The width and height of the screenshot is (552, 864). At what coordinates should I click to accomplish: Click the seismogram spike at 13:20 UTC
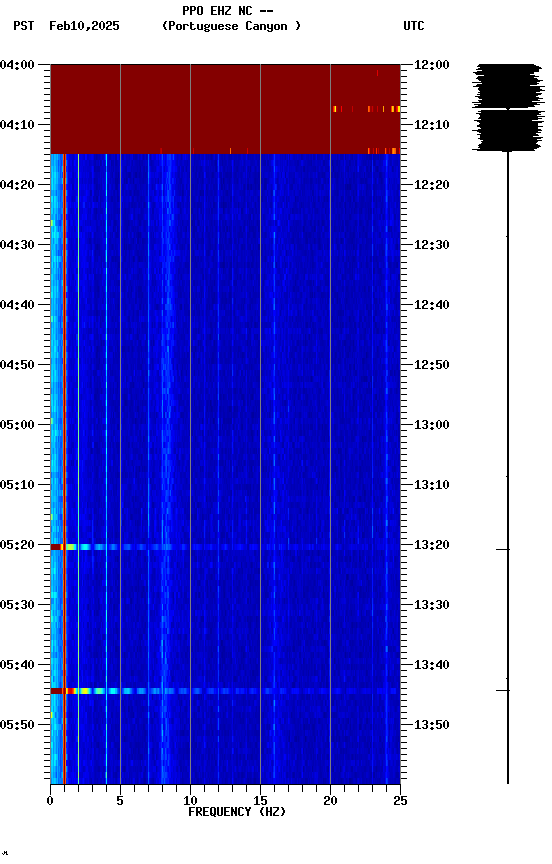(x=502, y=549)
